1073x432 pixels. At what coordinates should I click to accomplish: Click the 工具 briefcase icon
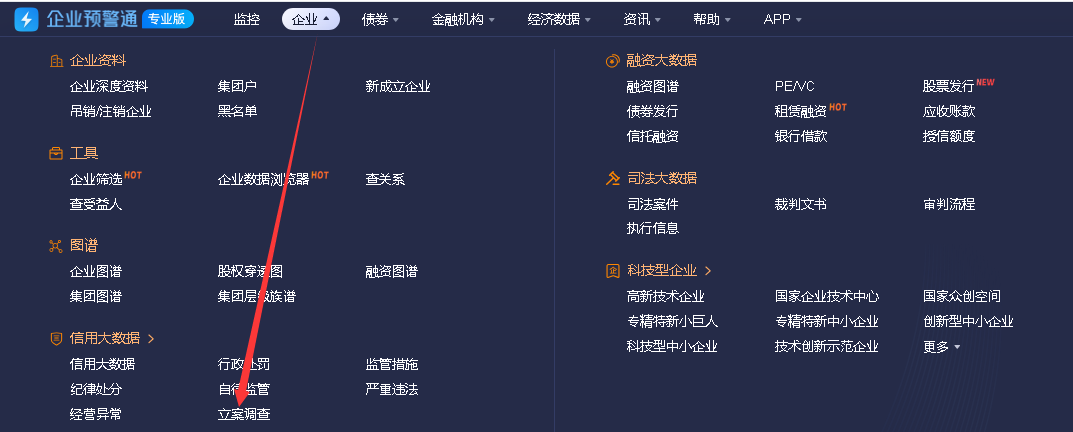[x=56, y=153]
